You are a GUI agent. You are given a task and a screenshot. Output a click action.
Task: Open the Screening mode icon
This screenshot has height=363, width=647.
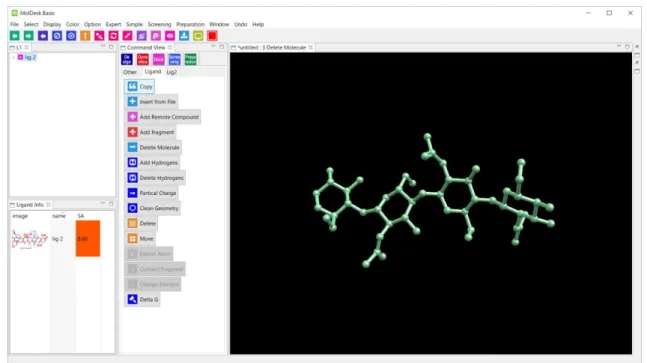point(175,59)
